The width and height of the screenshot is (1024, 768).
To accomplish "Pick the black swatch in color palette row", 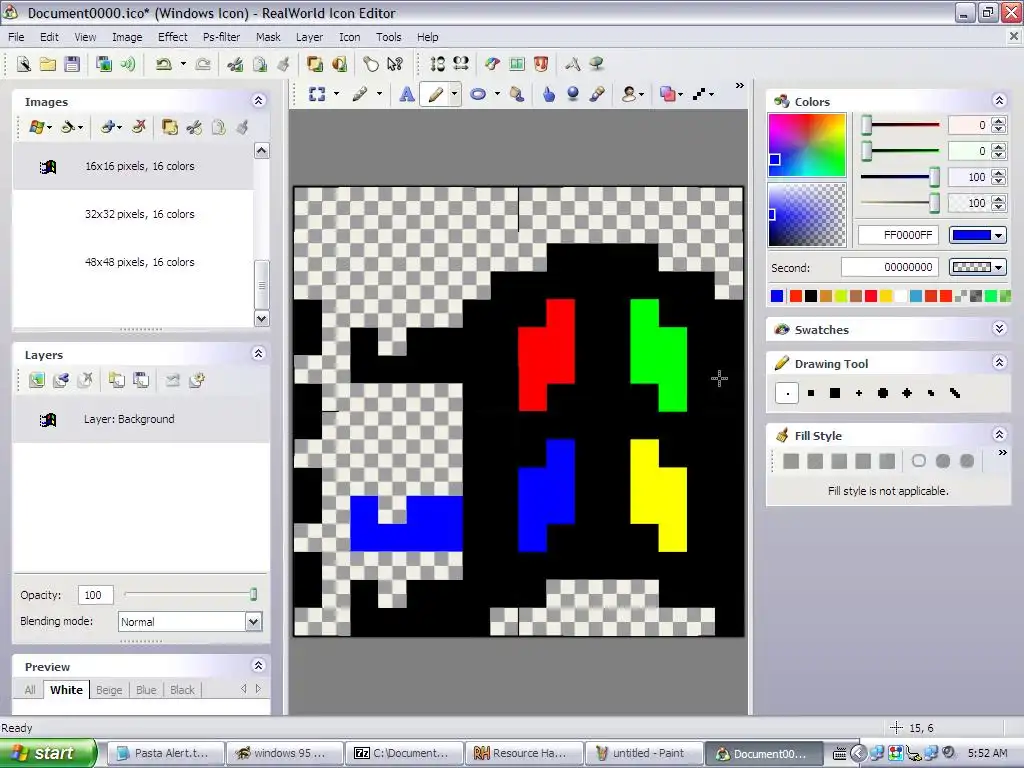I will point(811,296).
